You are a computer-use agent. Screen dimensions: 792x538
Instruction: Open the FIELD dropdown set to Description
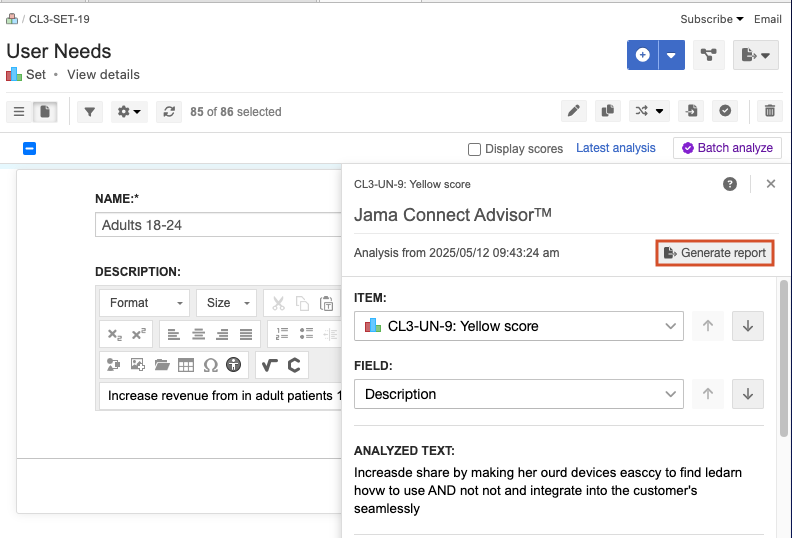(518, 394)
